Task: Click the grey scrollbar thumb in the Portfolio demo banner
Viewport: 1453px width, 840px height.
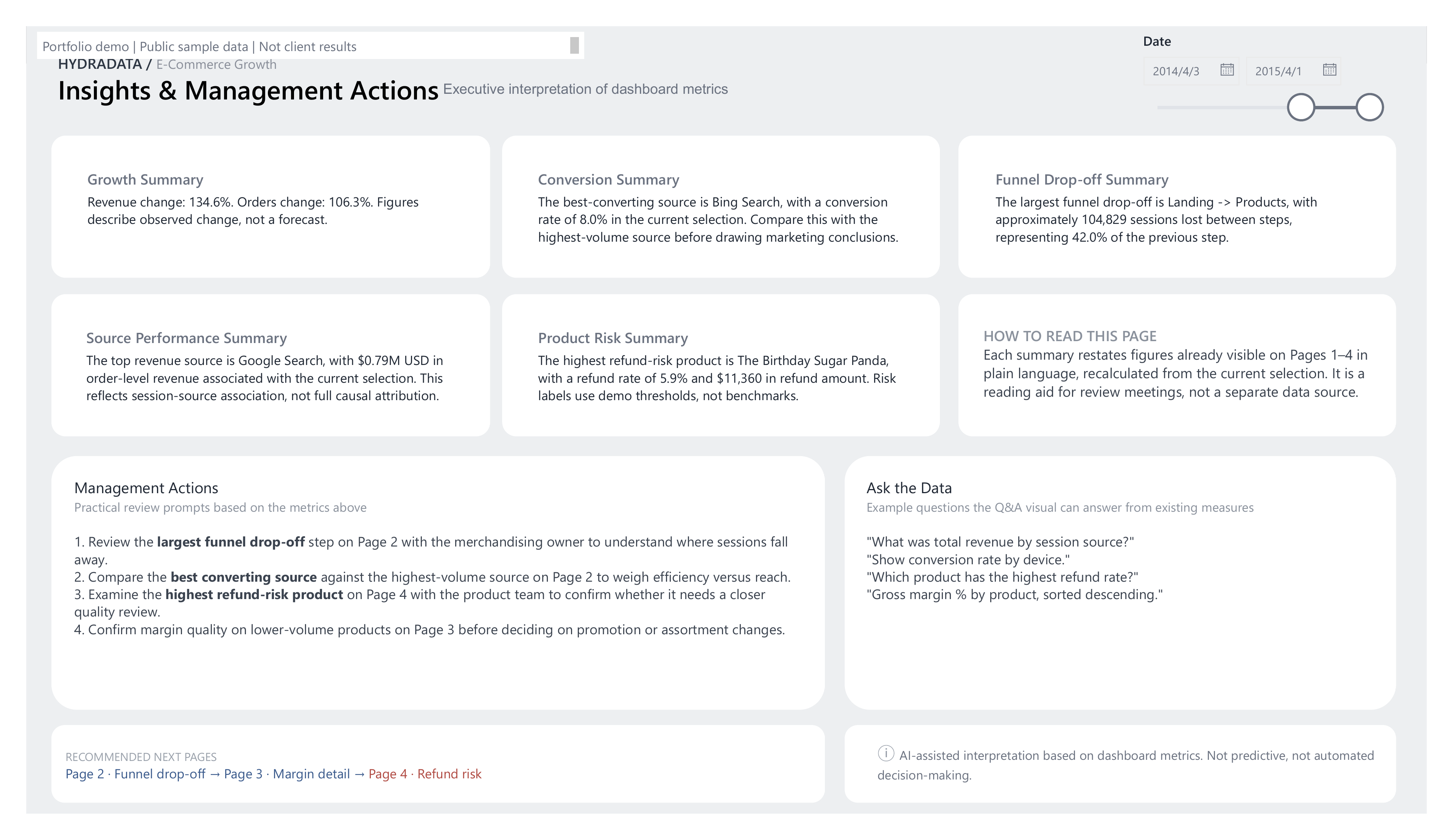Action: tap(574, 45)
